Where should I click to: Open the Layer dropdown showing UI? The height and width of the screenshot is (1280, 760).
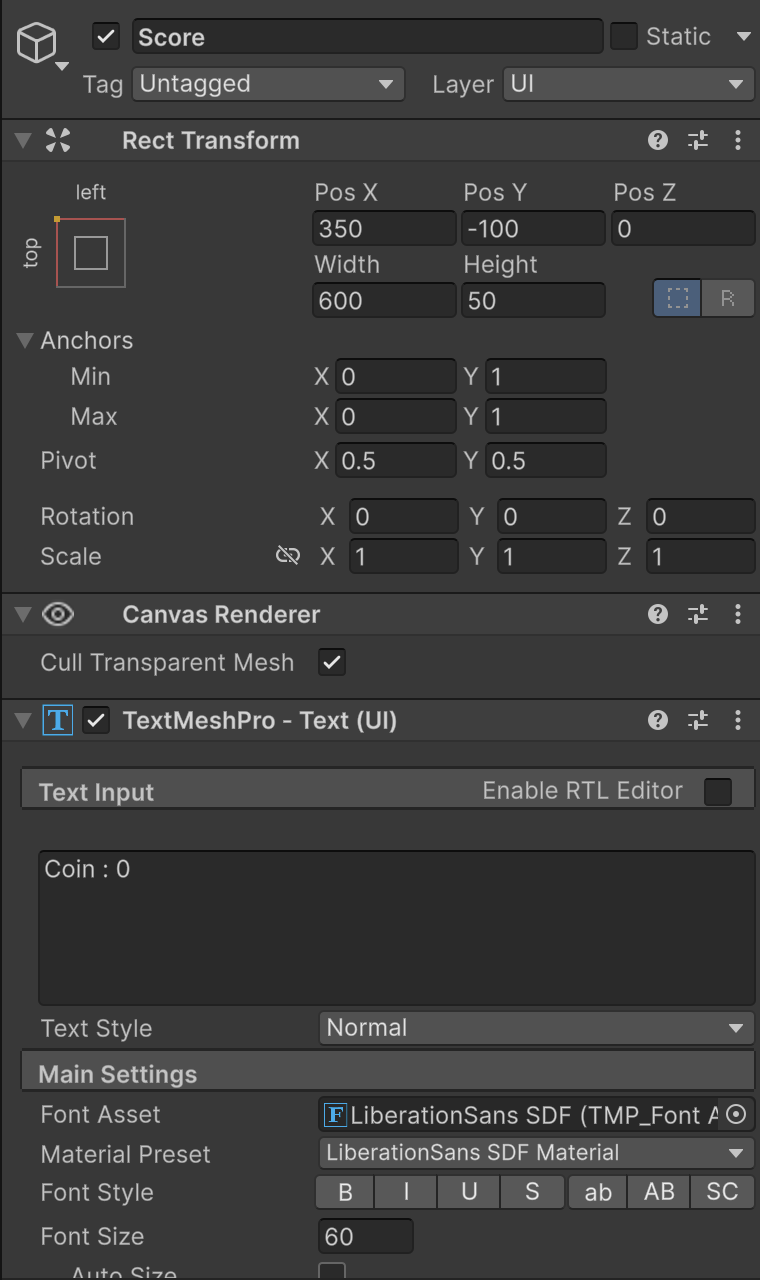628,84
